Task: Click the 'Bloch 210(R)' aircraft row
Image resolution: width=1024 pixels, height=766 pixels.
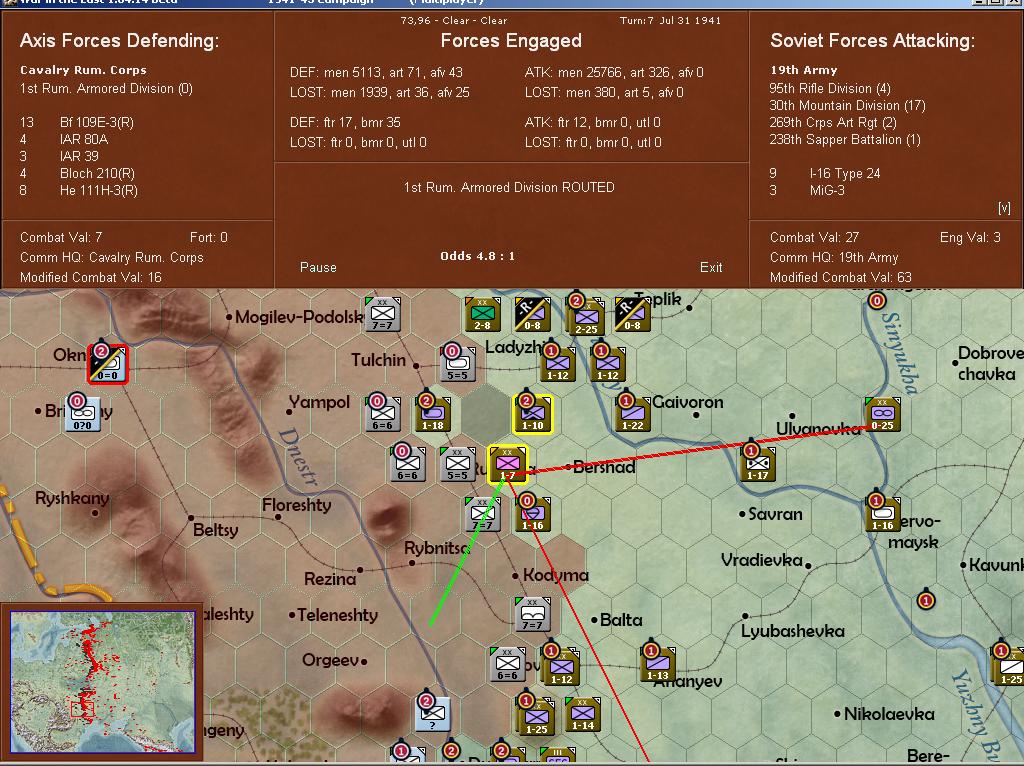Action: tap(78, 173)
